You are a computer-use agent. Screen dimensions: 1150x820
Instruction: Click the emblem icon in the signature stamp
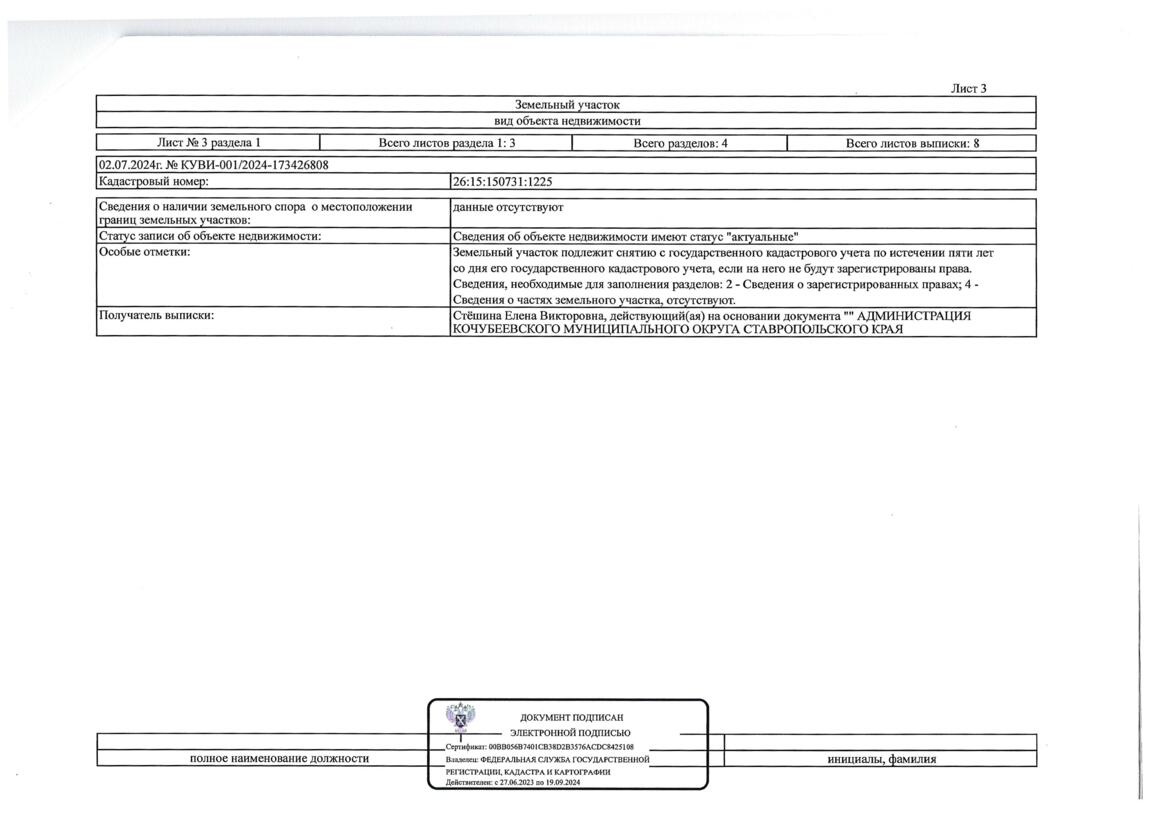tap(460, 718)
